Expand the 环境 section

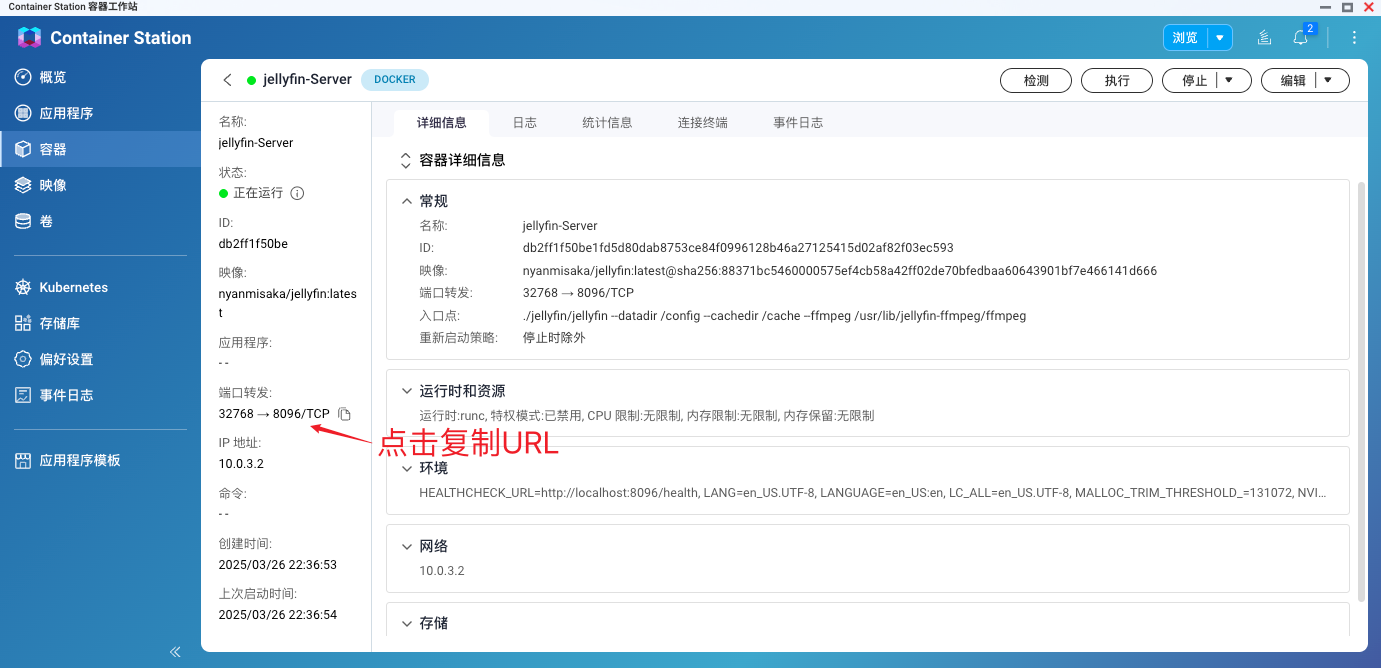(x=407, y=468)
